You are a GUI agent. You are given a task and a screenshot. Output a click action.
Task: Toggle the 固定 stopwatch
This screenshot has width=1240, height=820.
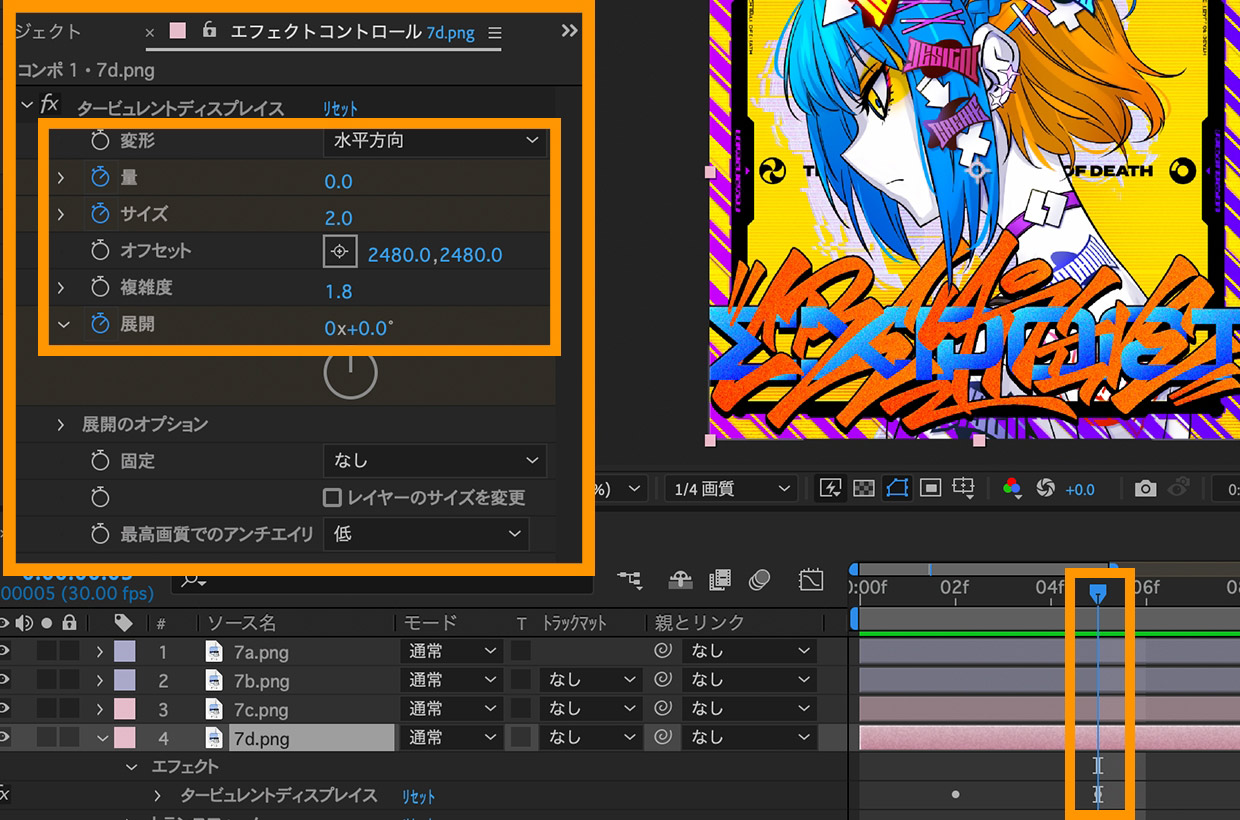(99, 461)
